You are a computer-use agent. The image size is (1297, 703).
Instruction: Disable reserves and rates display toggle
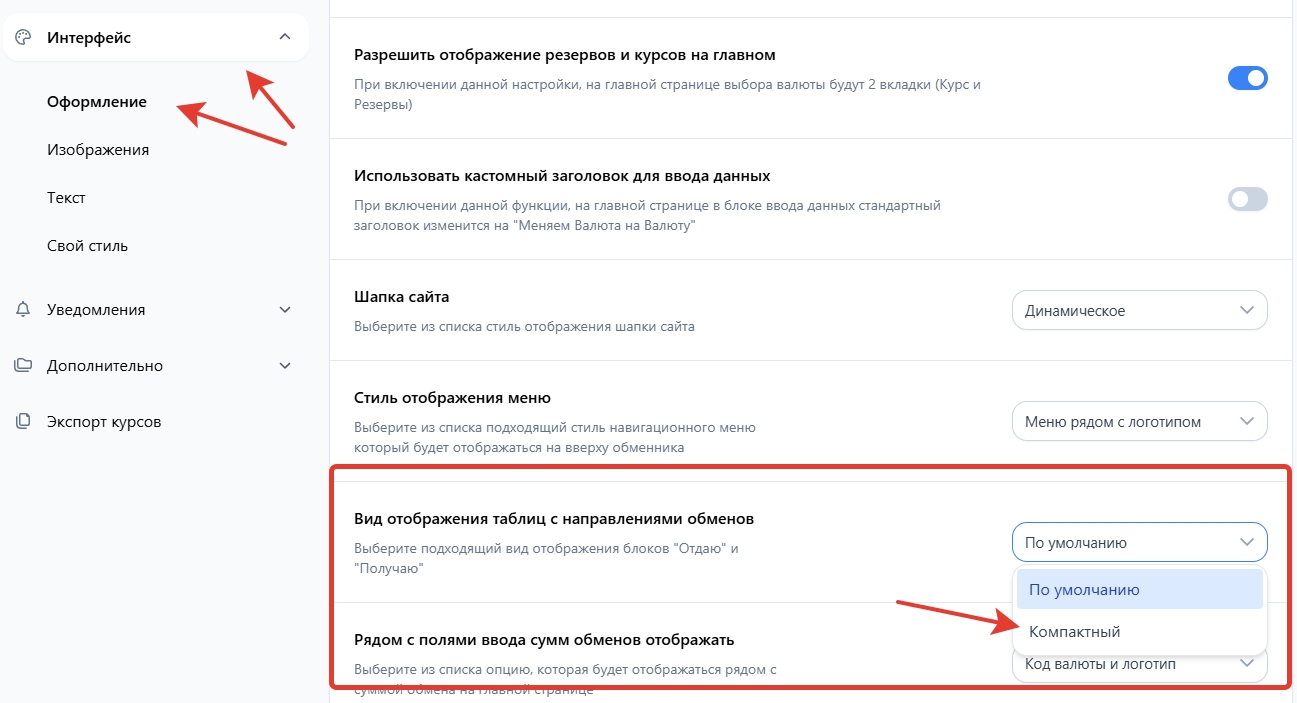pyautogui.click(x=1247, y=78)
